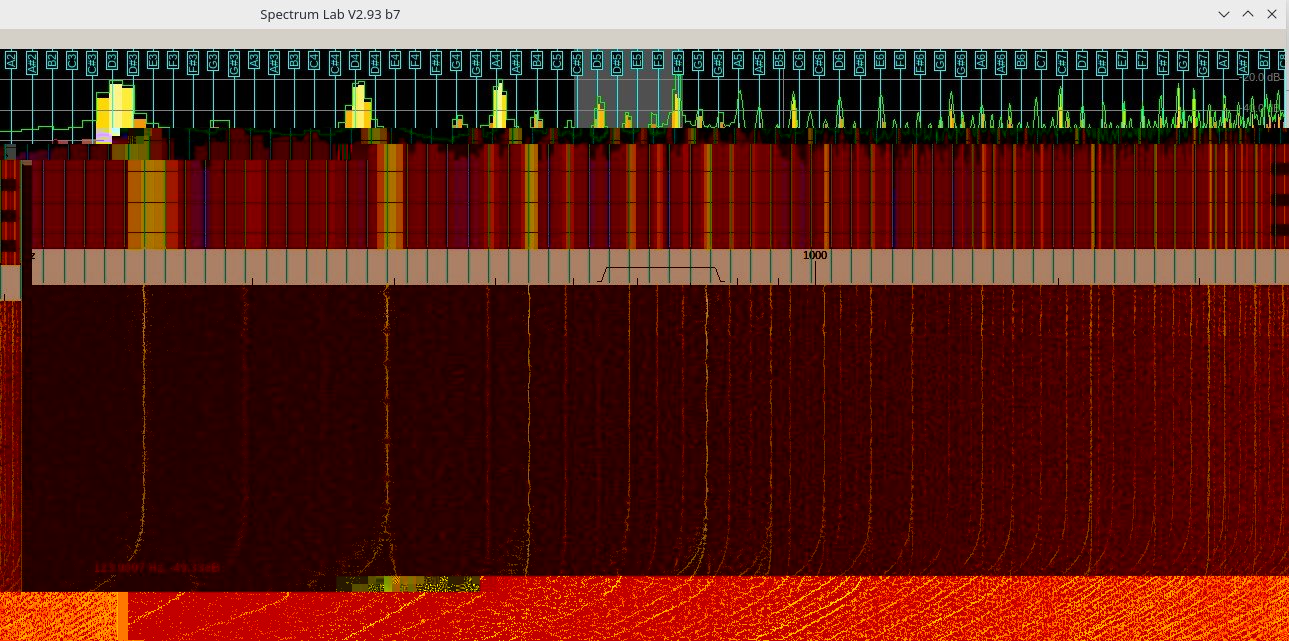
Task: Click the filter passband trapezoid on frequency scale
Action: (x=660, y=273)
